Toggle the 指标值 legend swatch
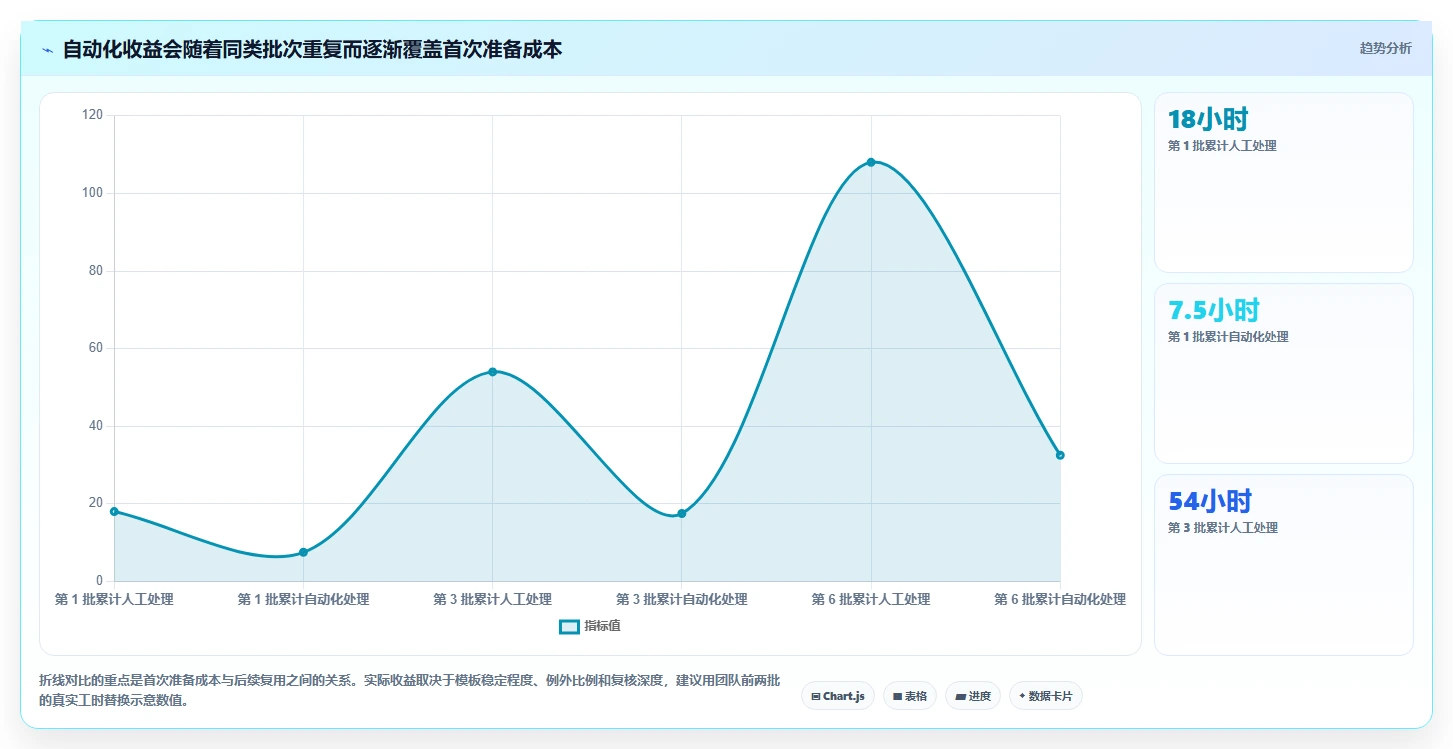Screen dimensions: 1453x749 569,627
